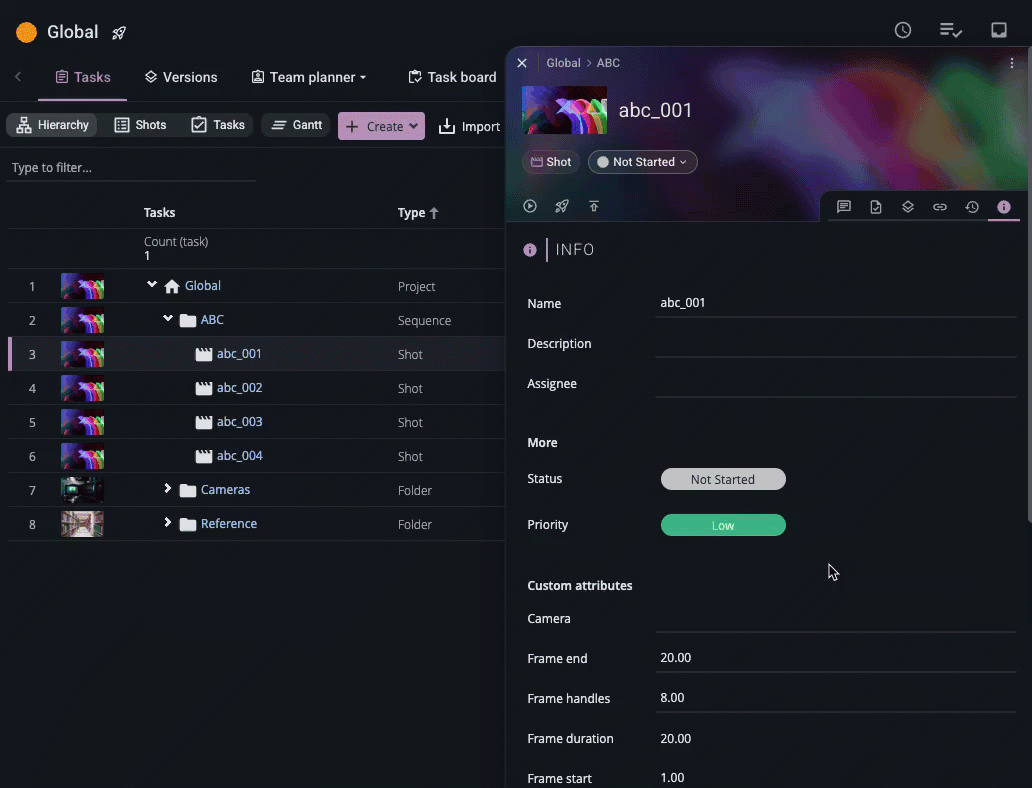This screenshot has height=788, width=1032.
Task: Collapse the ABC sequence
Action: pyautogui.click(x=168, y=319)
